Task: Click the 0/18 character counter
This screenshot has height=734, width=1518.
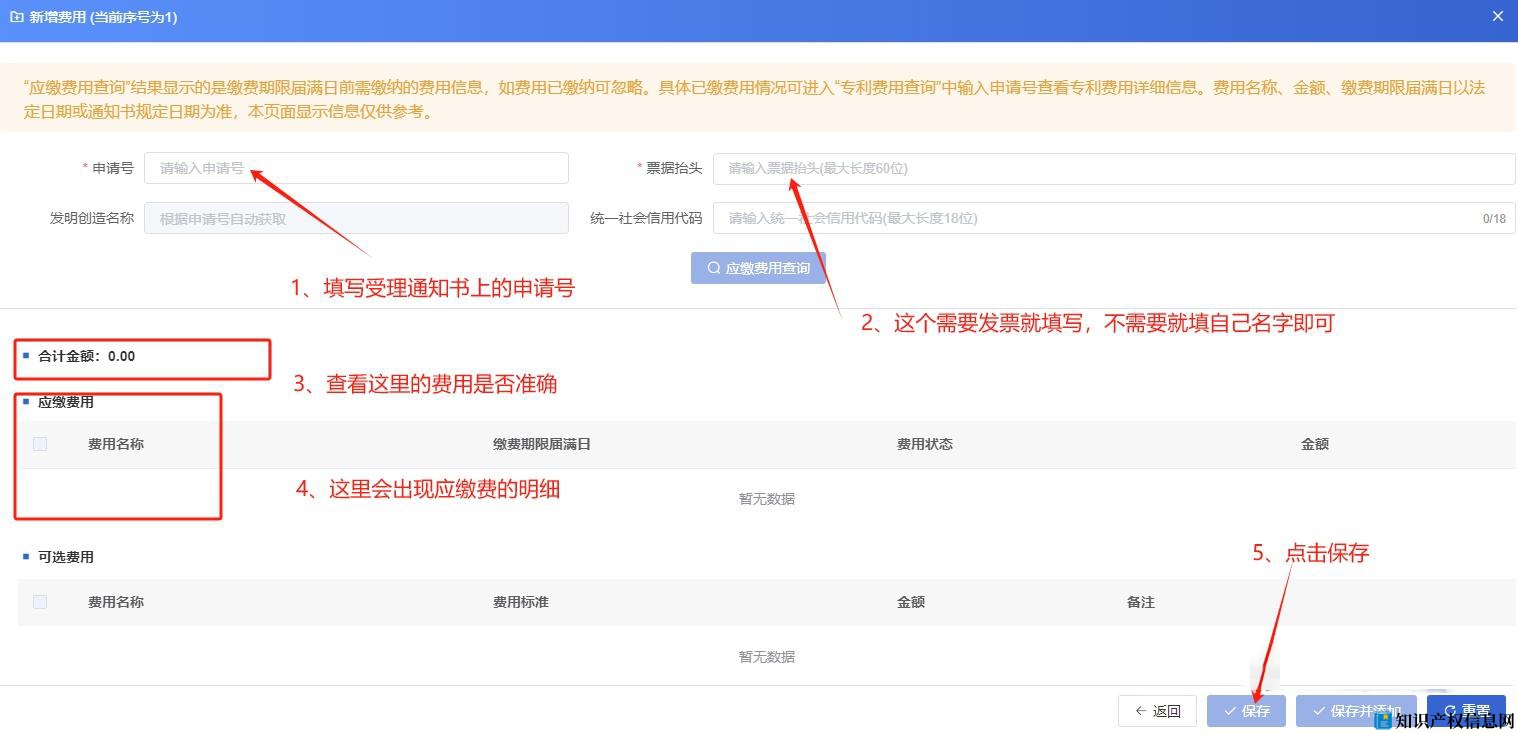Action: (x=1493, y=219)
